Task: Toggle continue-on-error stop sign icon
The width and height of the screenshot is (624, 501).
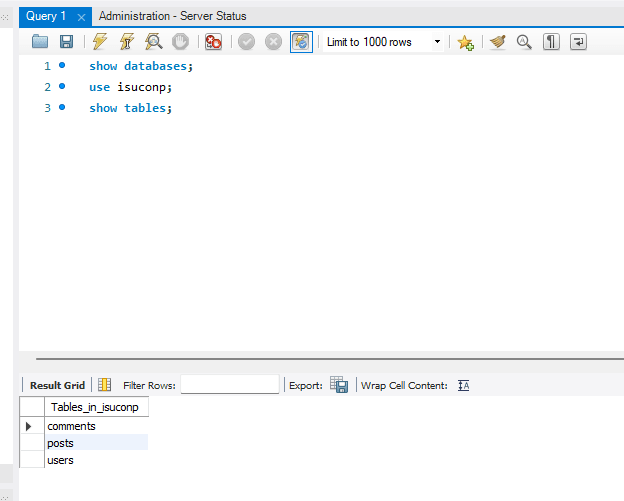Action: tap(213, 42)
